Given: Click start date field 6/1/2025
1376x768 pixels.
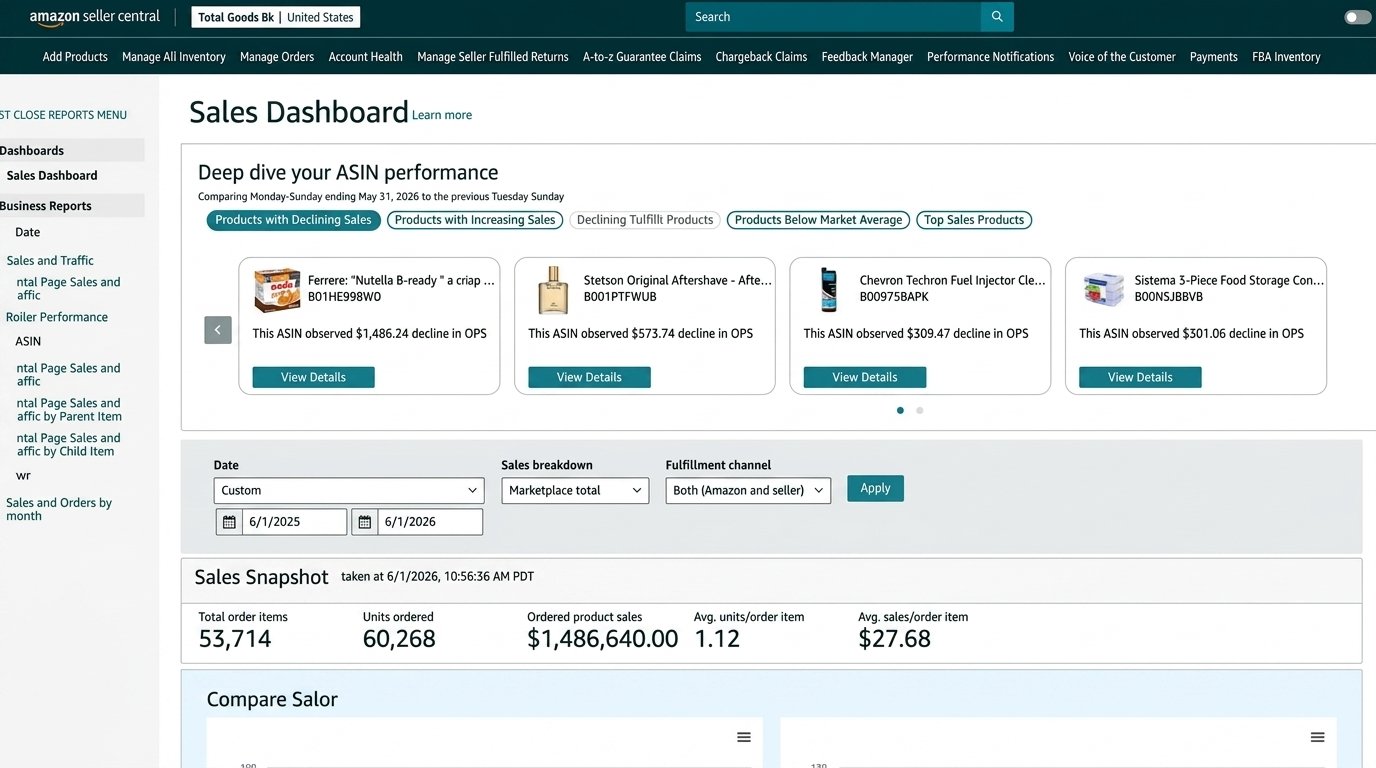Looking at the screenshot, I should pyautogui.click(x=294, y=522).
